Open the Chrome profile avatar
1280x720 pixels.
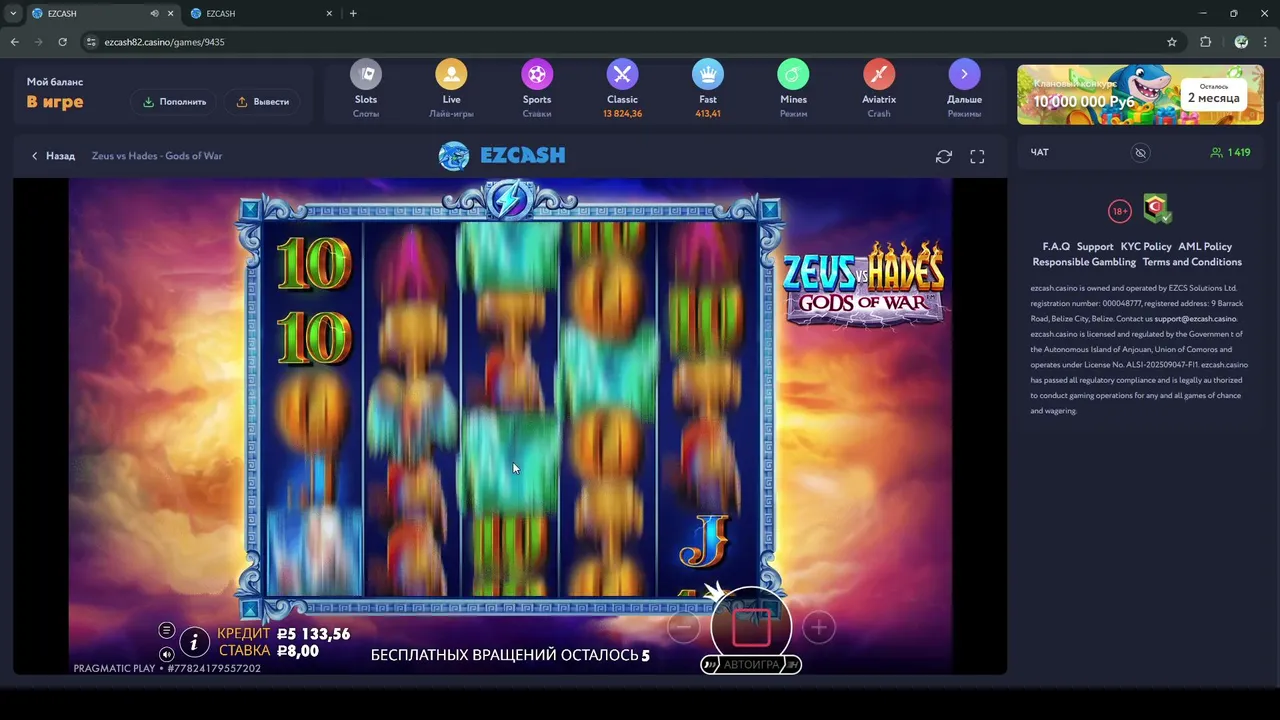click(x=1241, y=42)
